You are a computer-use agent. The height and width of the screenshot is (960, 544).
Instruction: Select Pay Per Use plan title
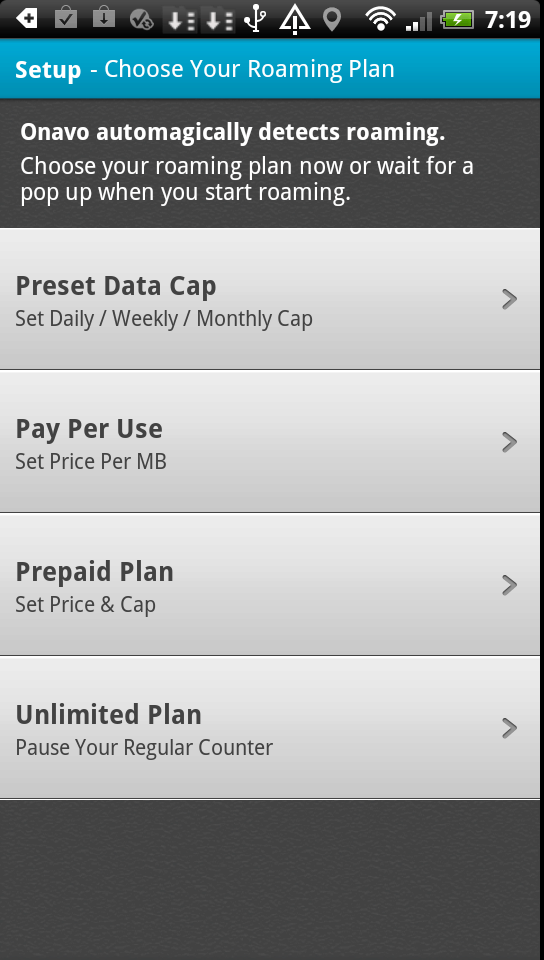(89, 429)
